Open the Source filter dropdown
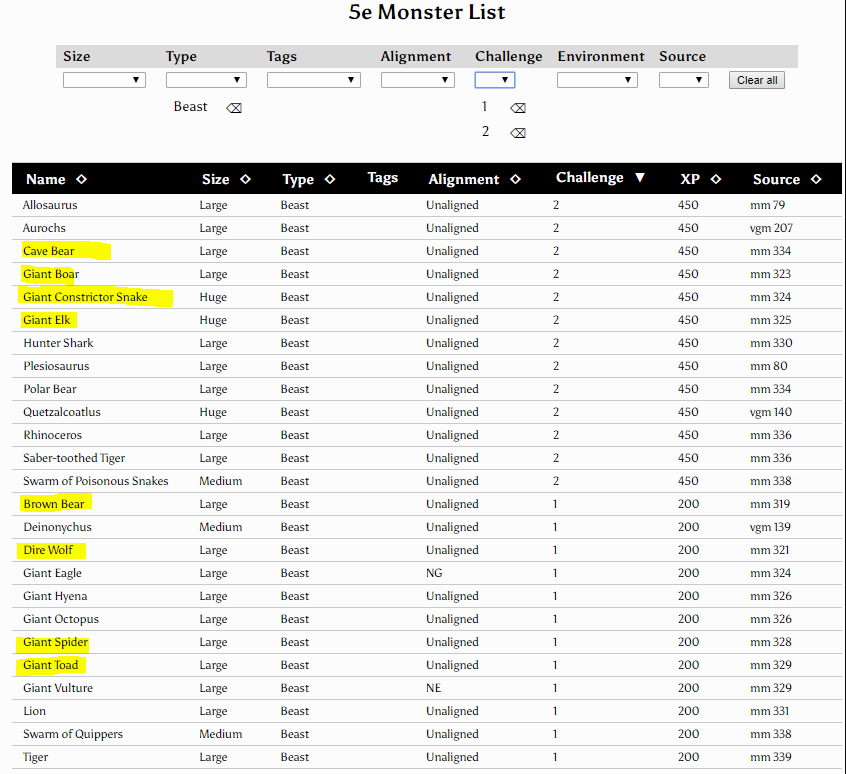This screenshot has height=774, width=846. coord(683,80)
